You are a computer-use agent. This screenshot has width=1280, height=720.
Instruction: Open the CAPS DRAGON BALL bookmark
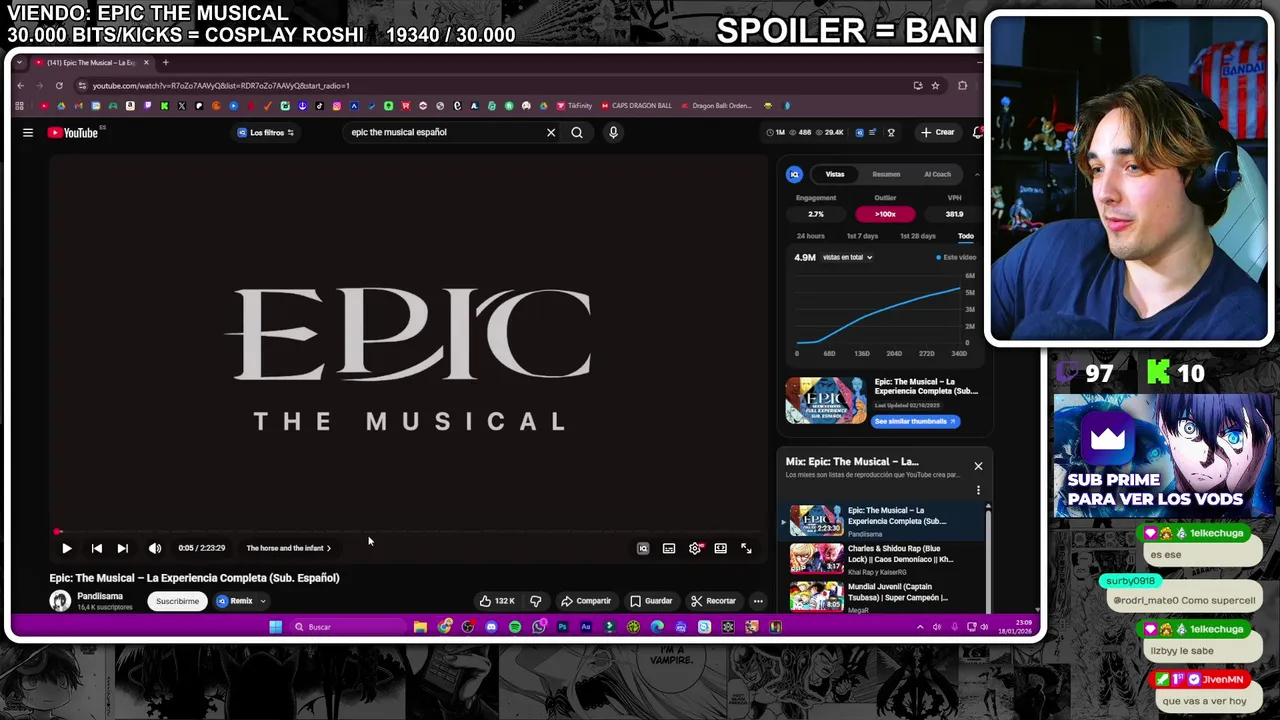pyautogui.click(x=636, y=106)
